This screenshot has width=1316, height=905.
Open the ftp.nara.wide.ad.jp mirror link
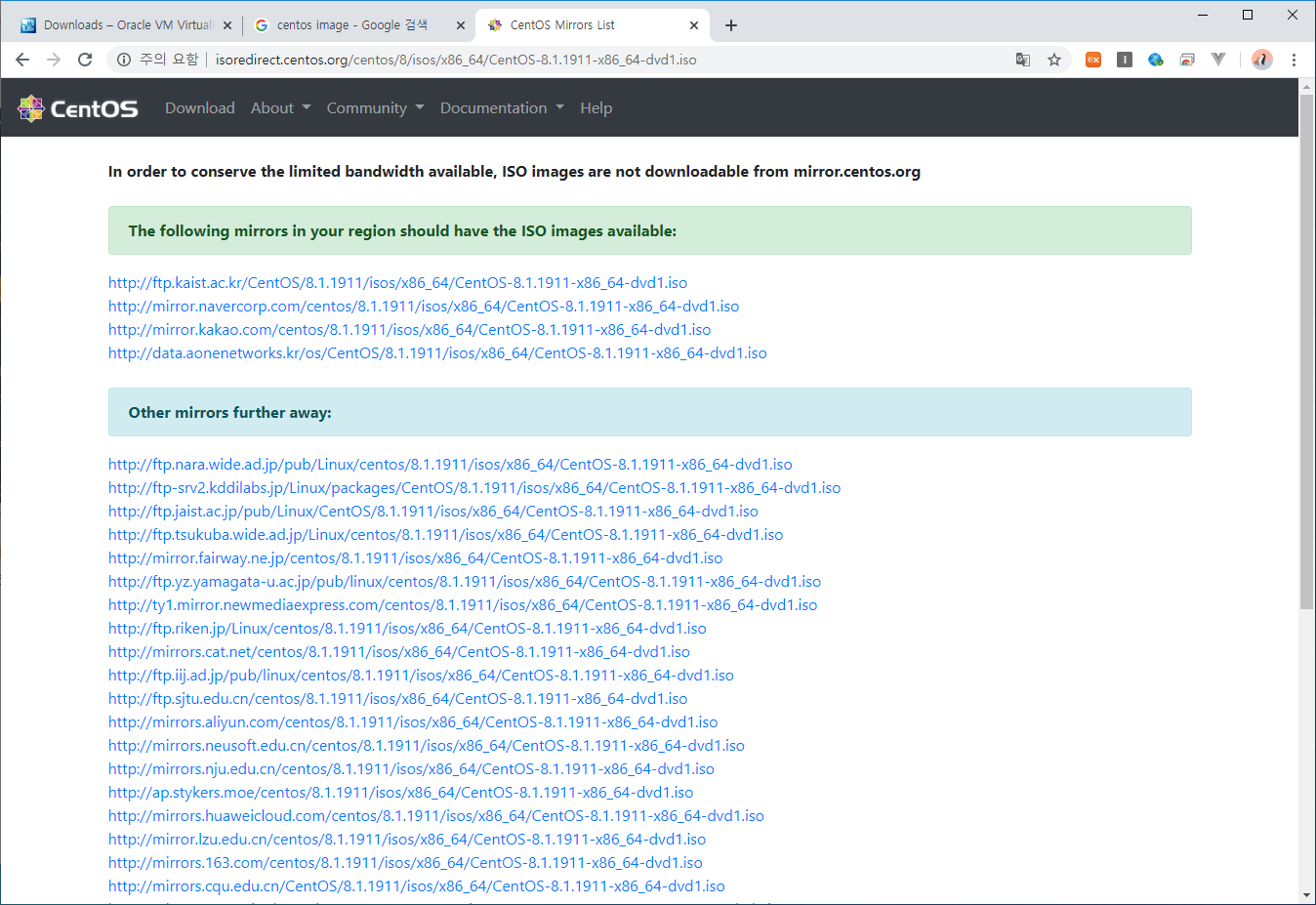tap(450, 465)
